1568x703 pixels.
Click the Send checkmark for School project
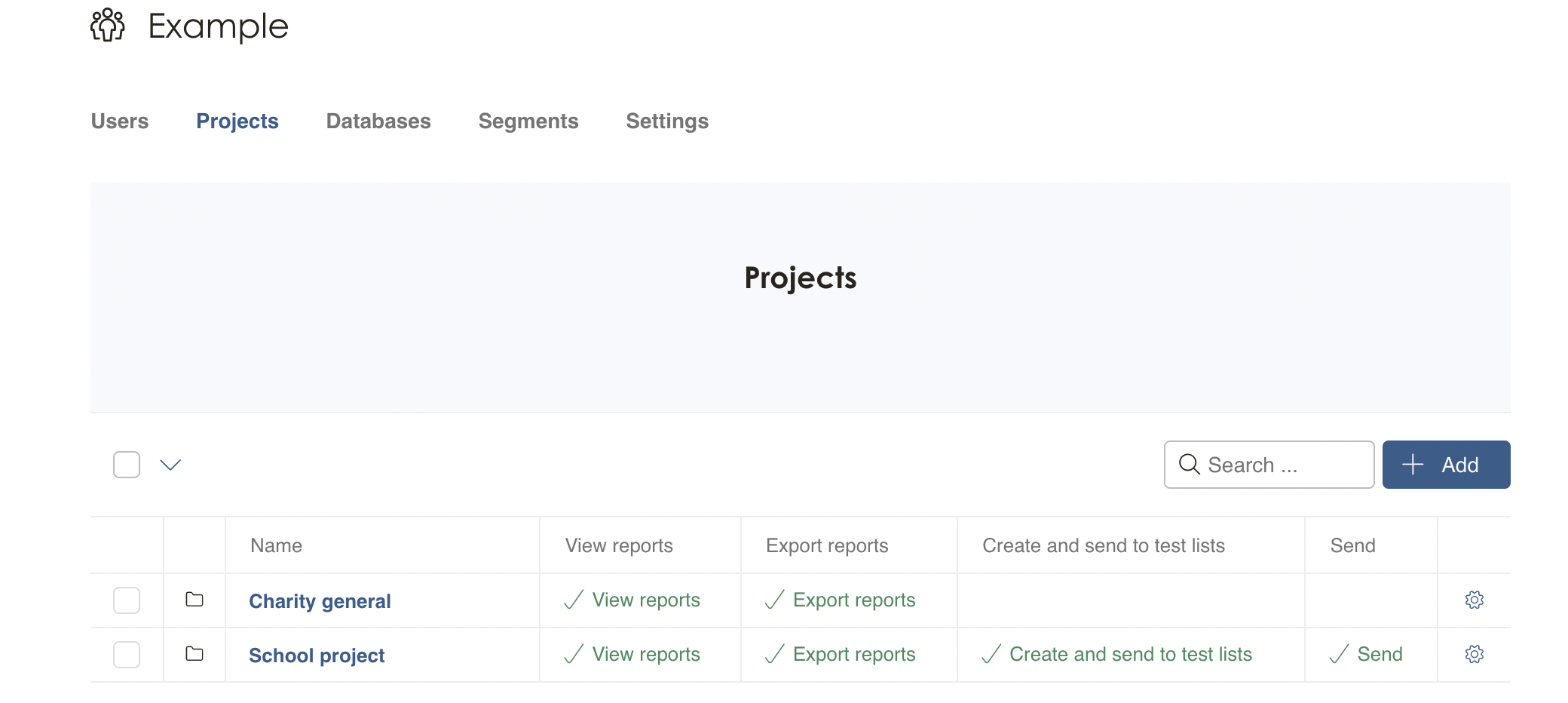pyautogui.click(x=1339, y=654)
